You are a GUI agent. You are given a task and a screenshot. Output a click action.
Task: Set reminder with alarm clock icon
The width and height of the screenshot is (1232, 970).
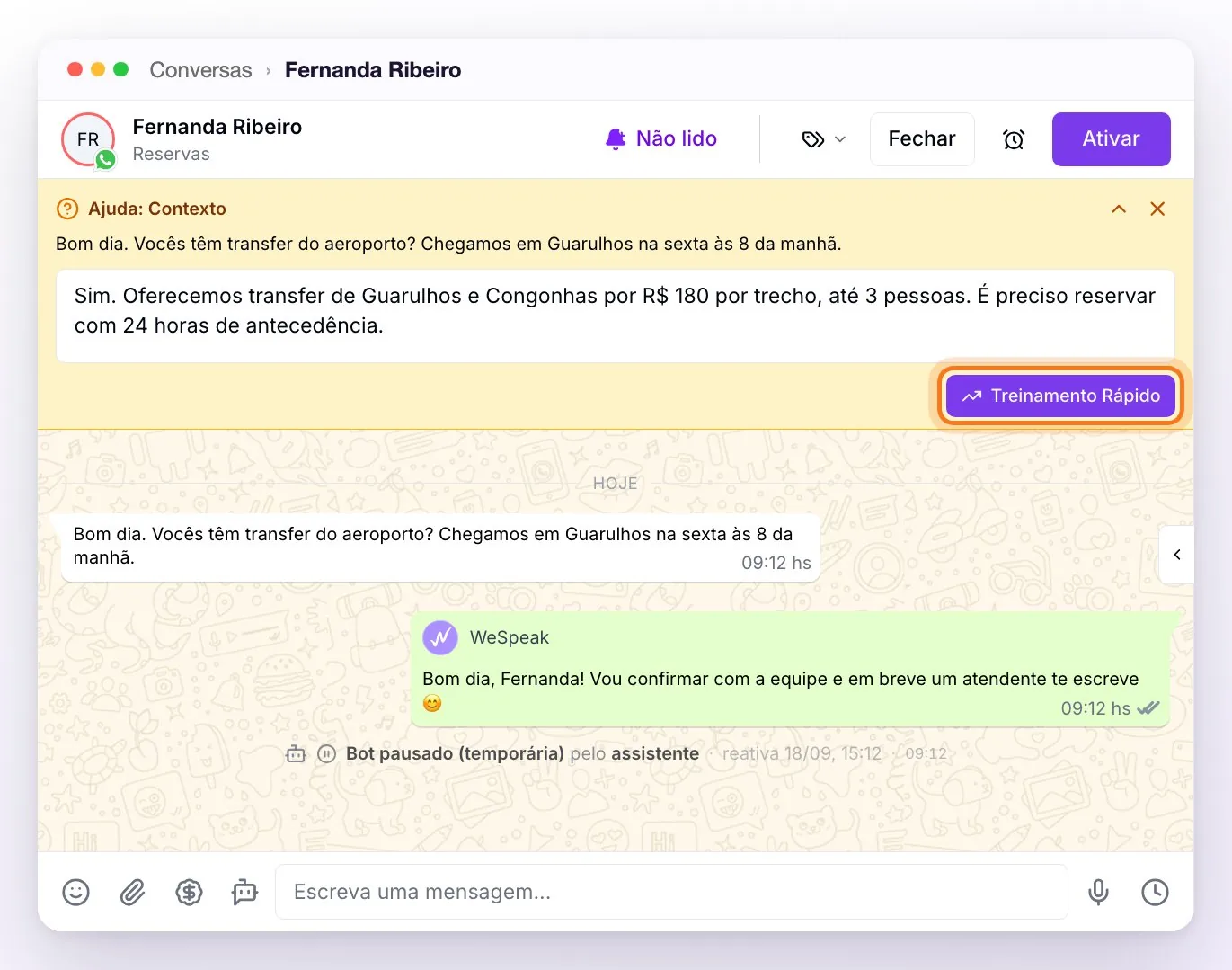pos(1014,139)
